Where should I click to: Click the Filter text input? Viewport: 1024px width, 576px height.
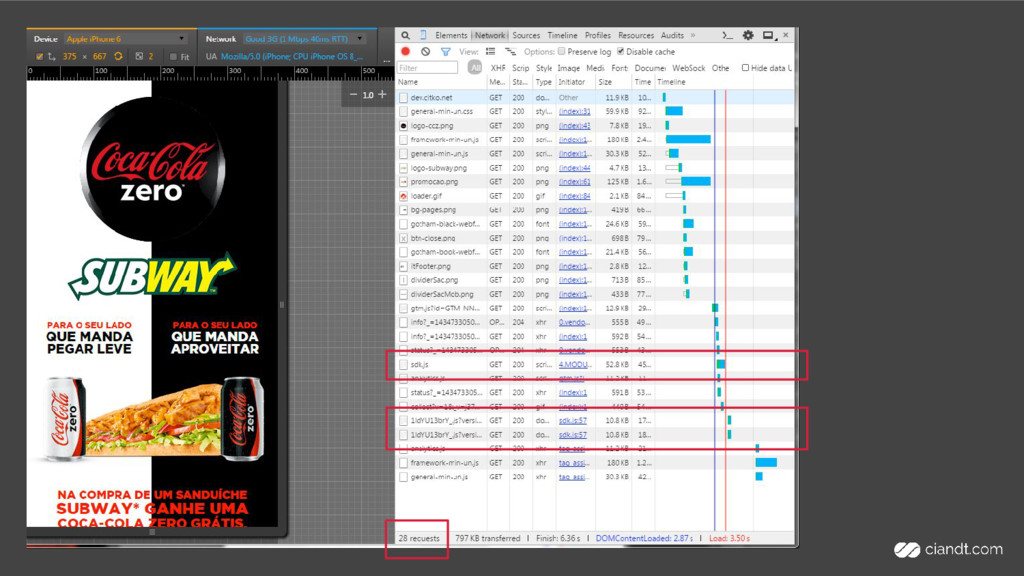point(428,68)
